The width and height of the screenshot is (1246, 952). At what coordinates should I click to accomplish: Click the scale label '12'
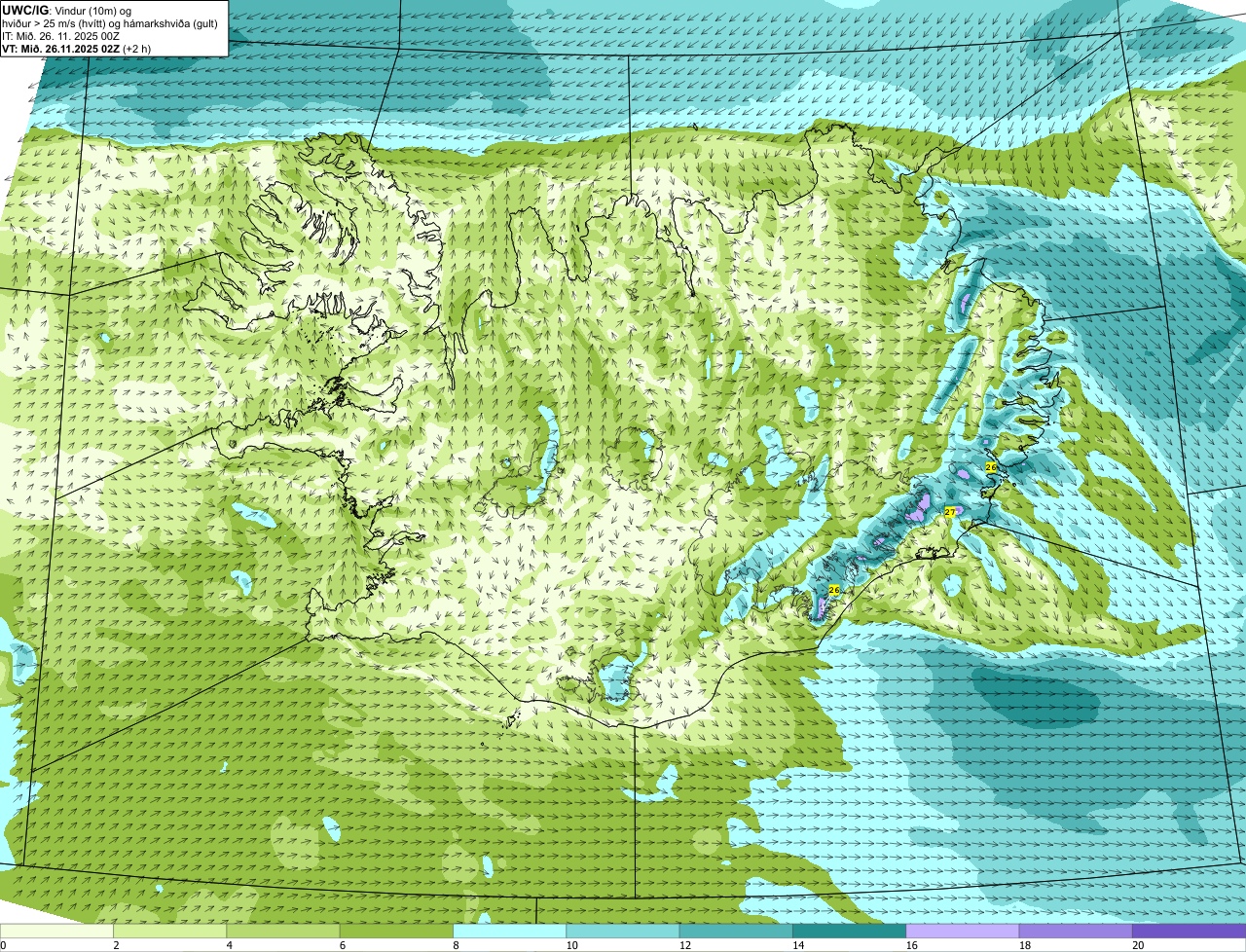click(x=684, y=945)
